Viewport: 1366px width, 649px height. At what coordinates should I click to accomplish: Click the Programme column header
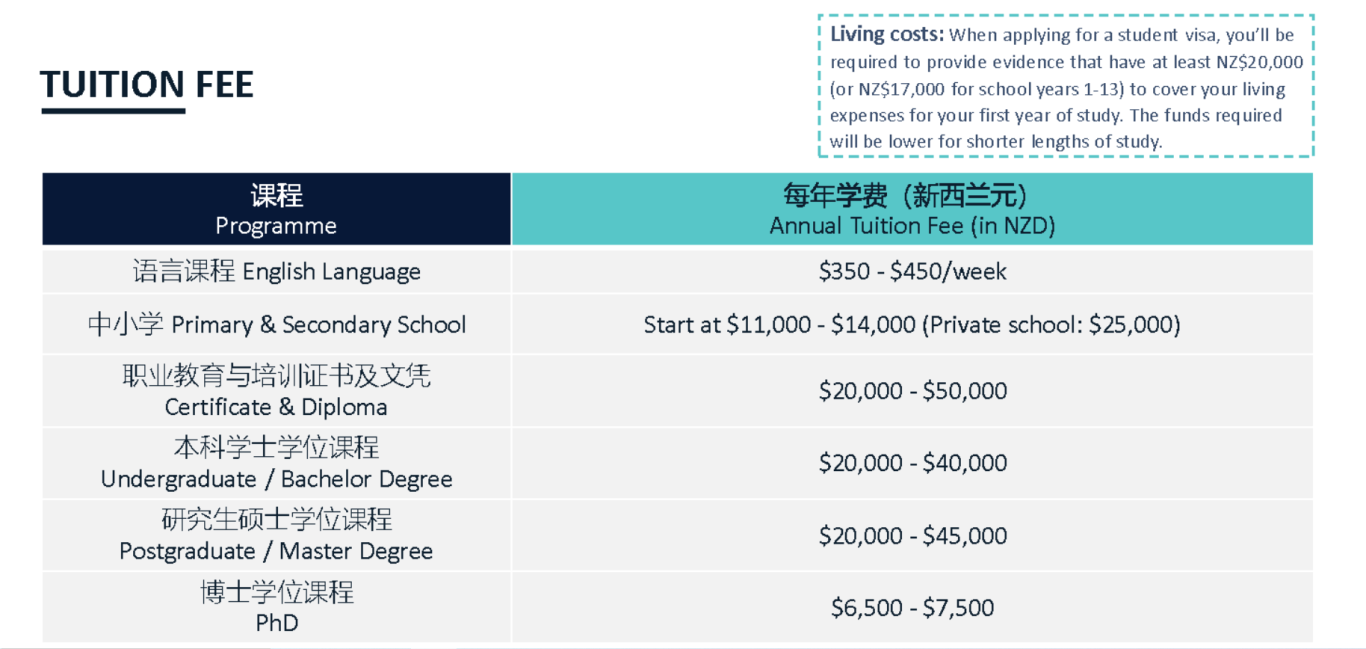tap(276, 209)
